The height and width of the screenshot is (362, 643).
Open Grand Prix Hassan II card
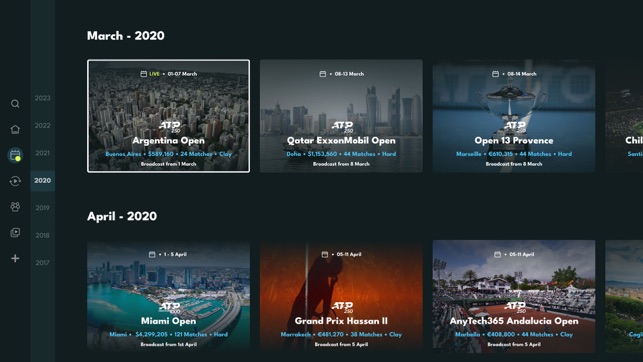click(x=341, y=296)
